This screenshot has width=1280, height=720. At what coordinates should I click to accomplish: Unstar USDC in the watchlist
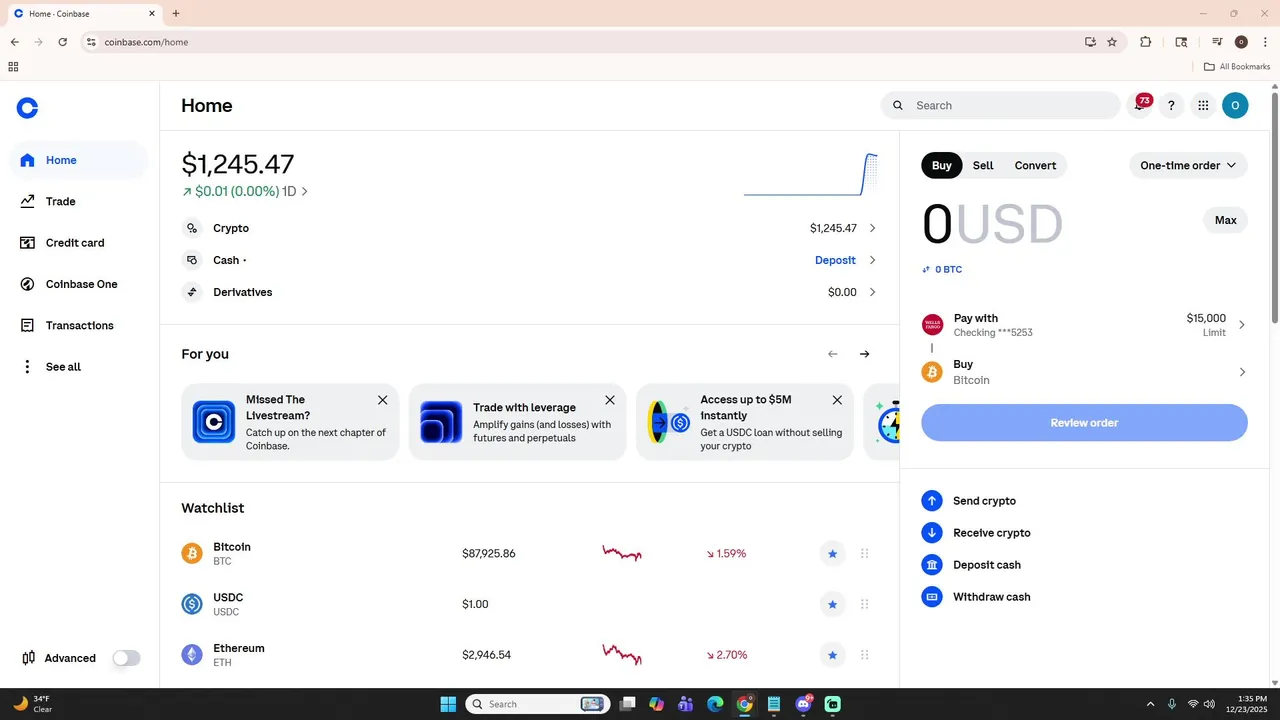pos(832,604)
